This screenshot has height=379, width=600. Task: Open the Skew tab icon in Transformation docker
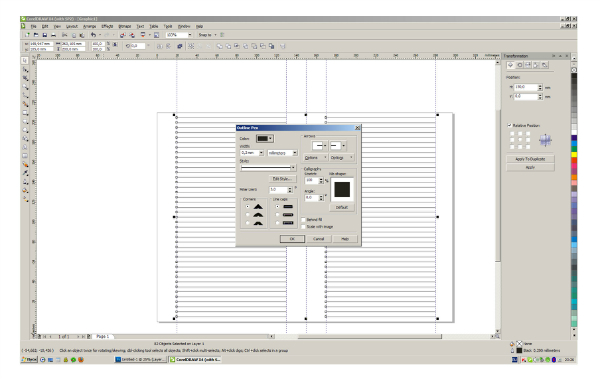[x=545, y=65]
